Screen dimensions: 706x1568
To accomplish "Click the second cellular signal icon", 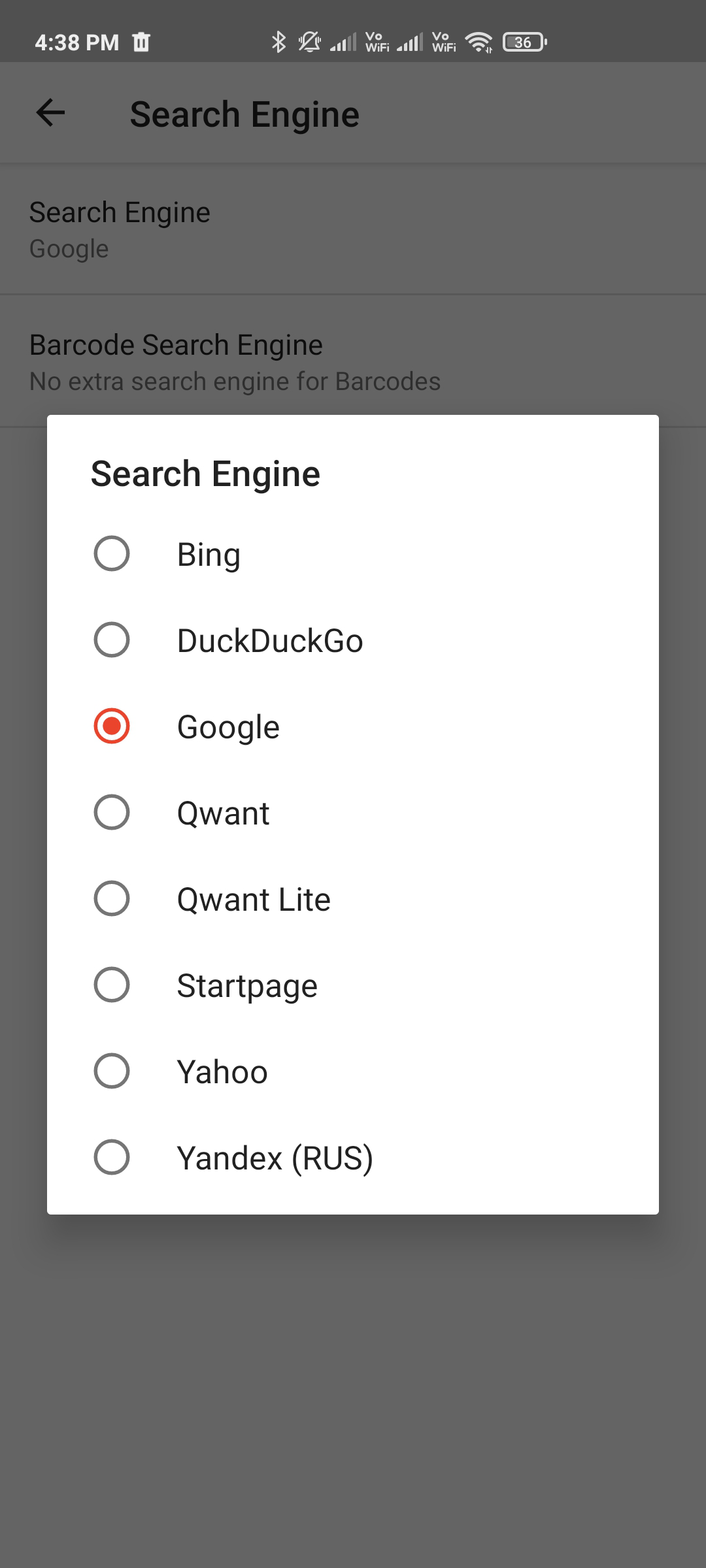I will coord(410,42).
